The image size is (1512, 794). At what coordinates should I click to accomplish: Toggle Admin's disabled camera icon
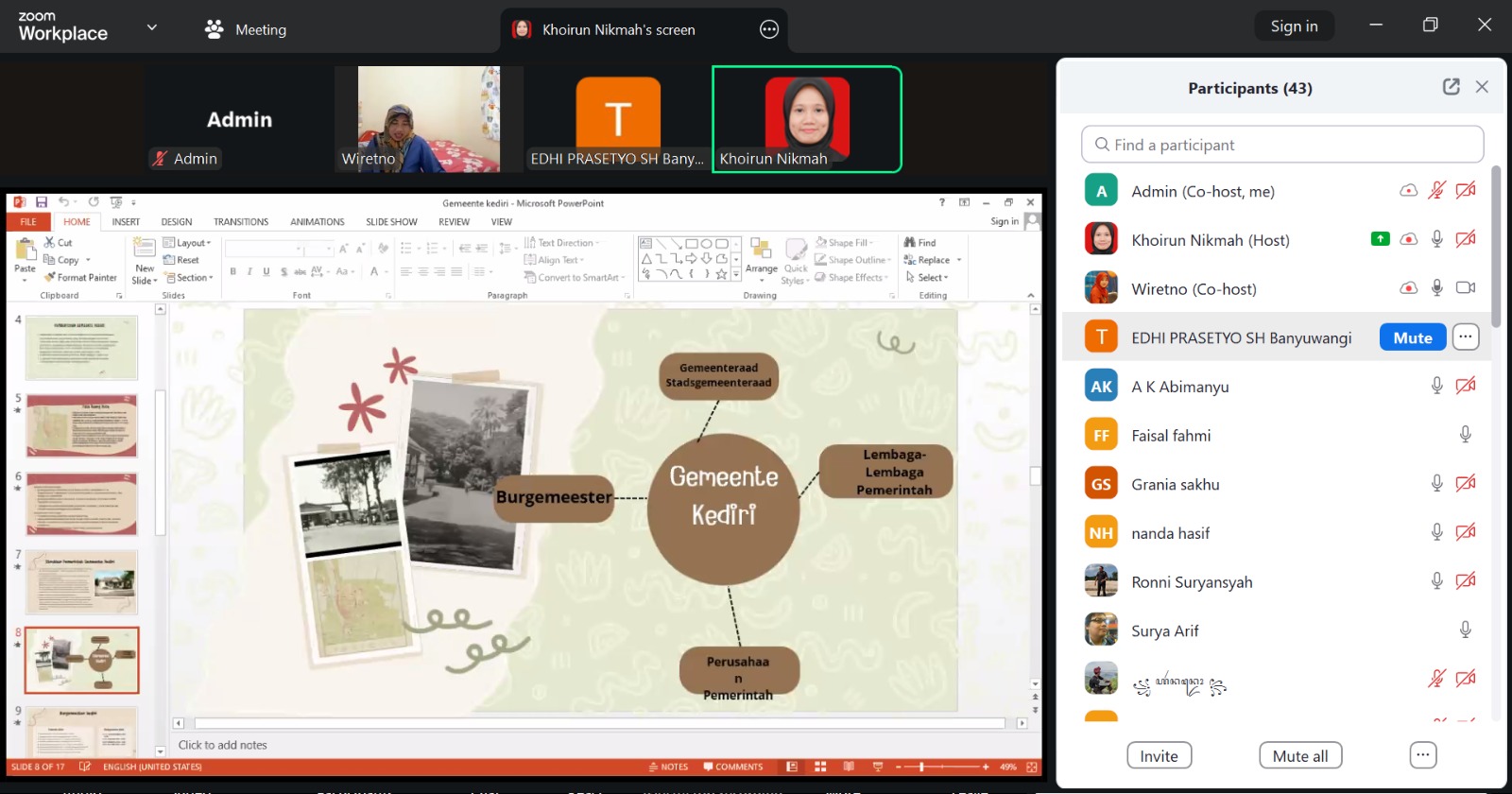[1466, 191]
